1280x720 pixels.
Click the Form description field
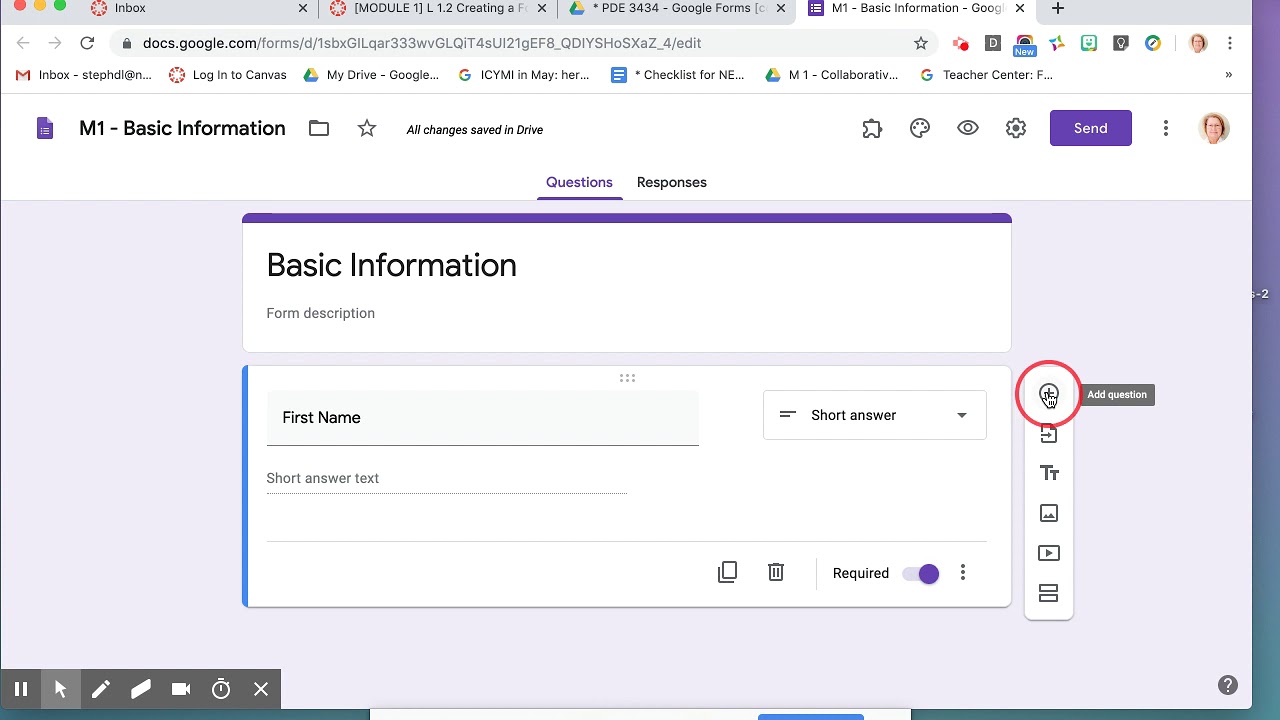320,313
